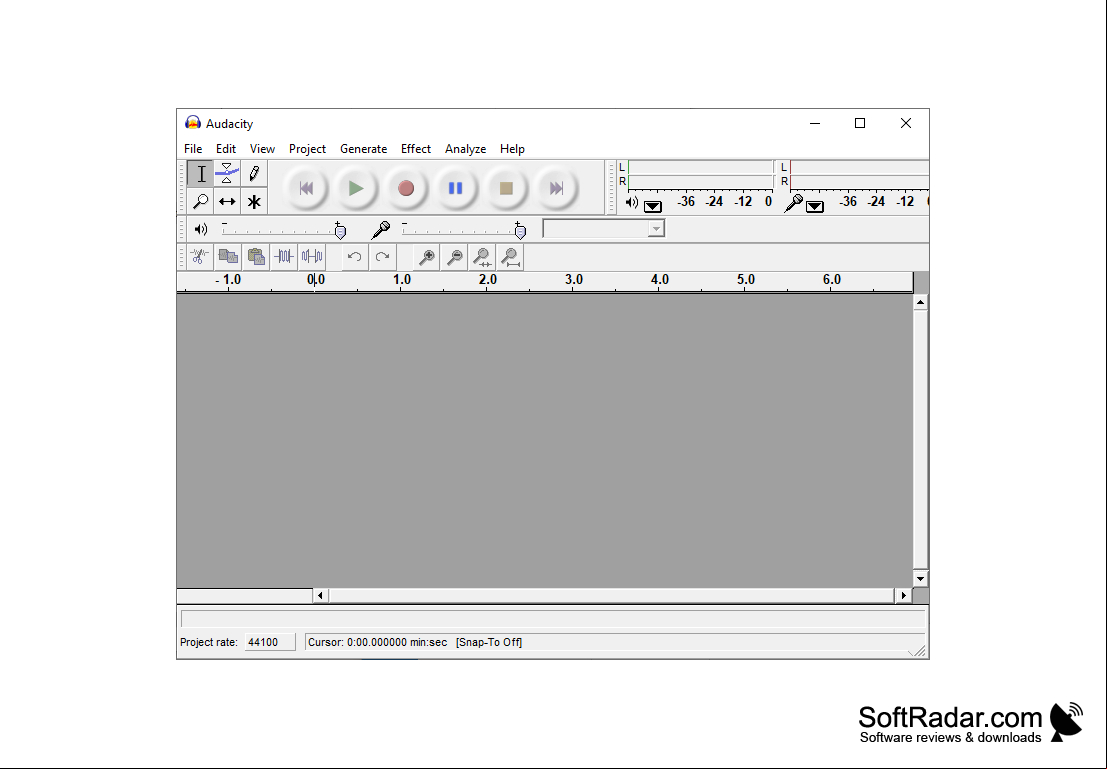Open the Generate menu
The height and width of the screenshot is (769, 1107).
(364, 149)
